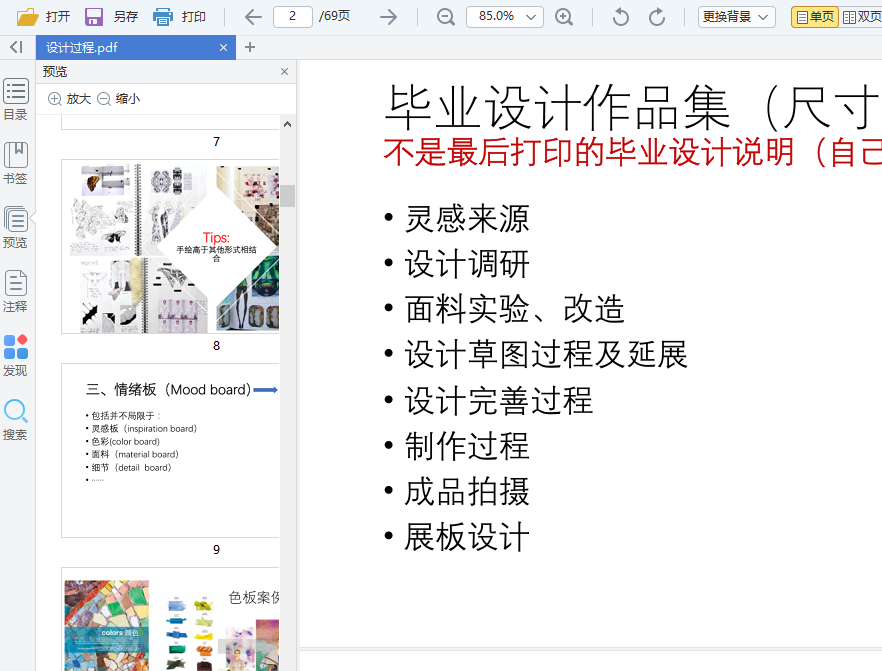Screen dimensions: 882x671
Task: Click the Save As (另存) disk icon
Action: [x=94, y=16]
